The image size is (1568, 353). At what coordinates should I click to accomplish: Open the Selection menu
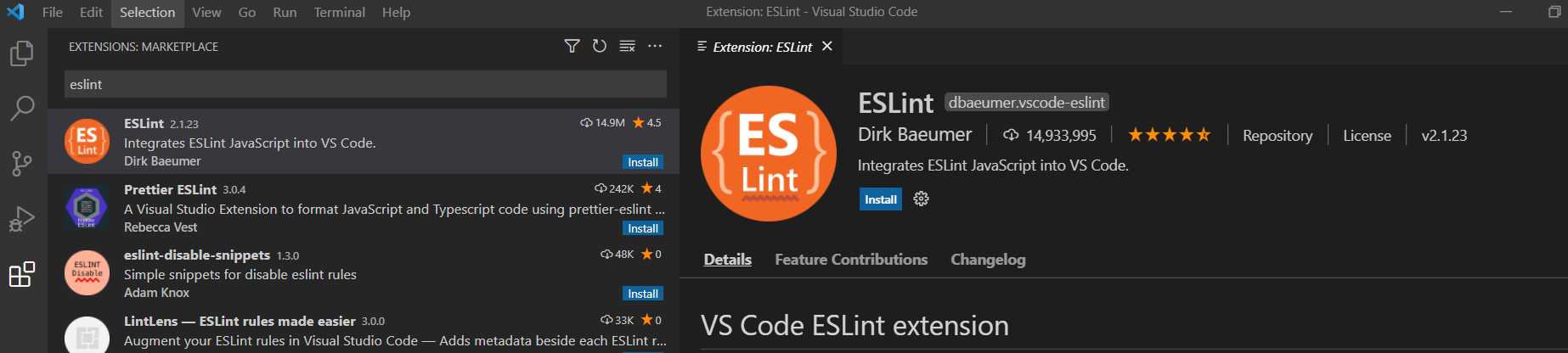pos(148,12)
